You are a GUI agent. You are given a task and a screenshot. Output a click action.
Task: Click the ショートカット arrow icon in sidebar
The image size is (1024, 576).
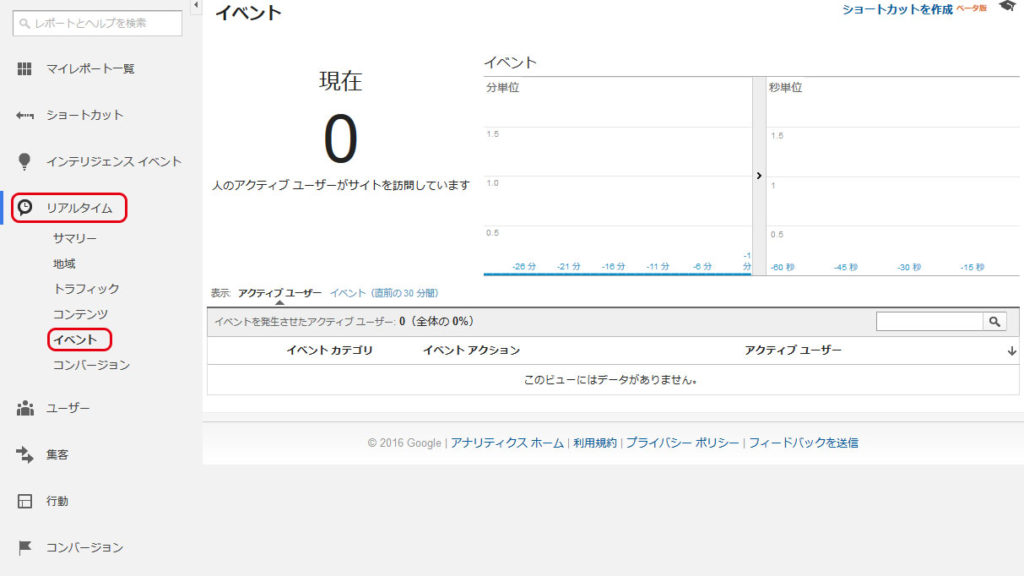click(25, 115)
